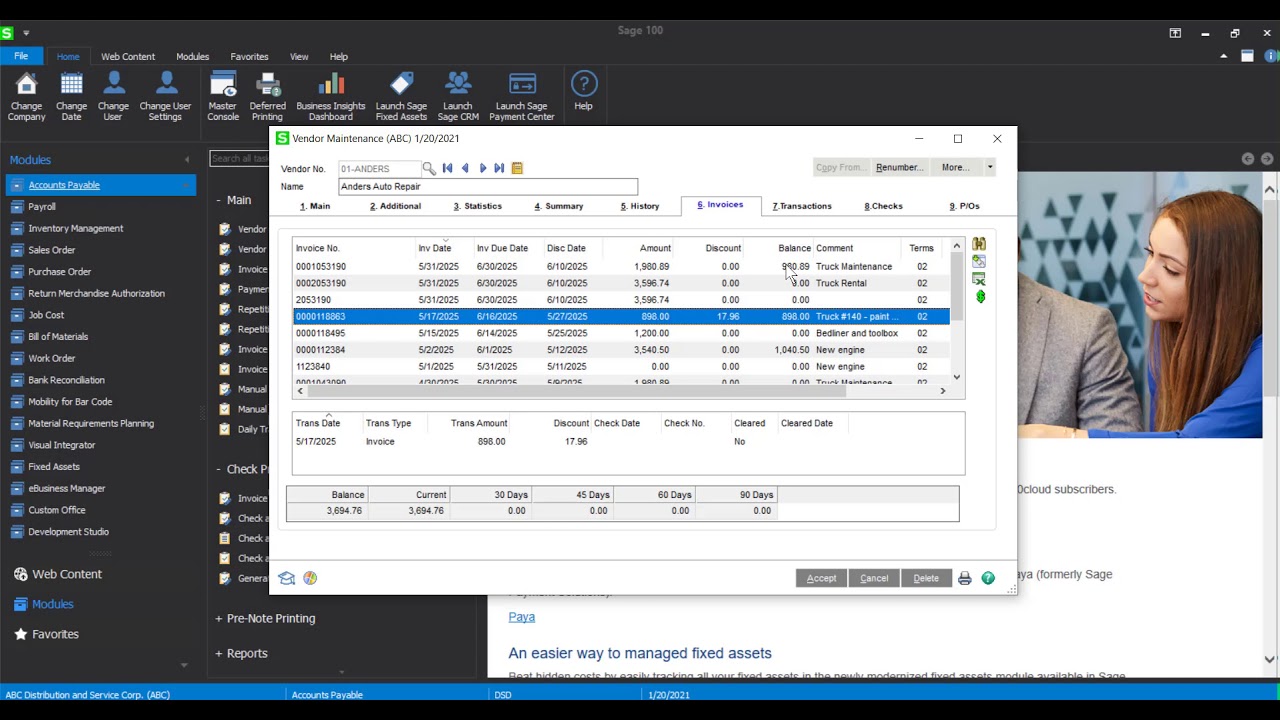Open the File menu
The height and width of the screenshot is (720, 1280).
pos(21,56)
